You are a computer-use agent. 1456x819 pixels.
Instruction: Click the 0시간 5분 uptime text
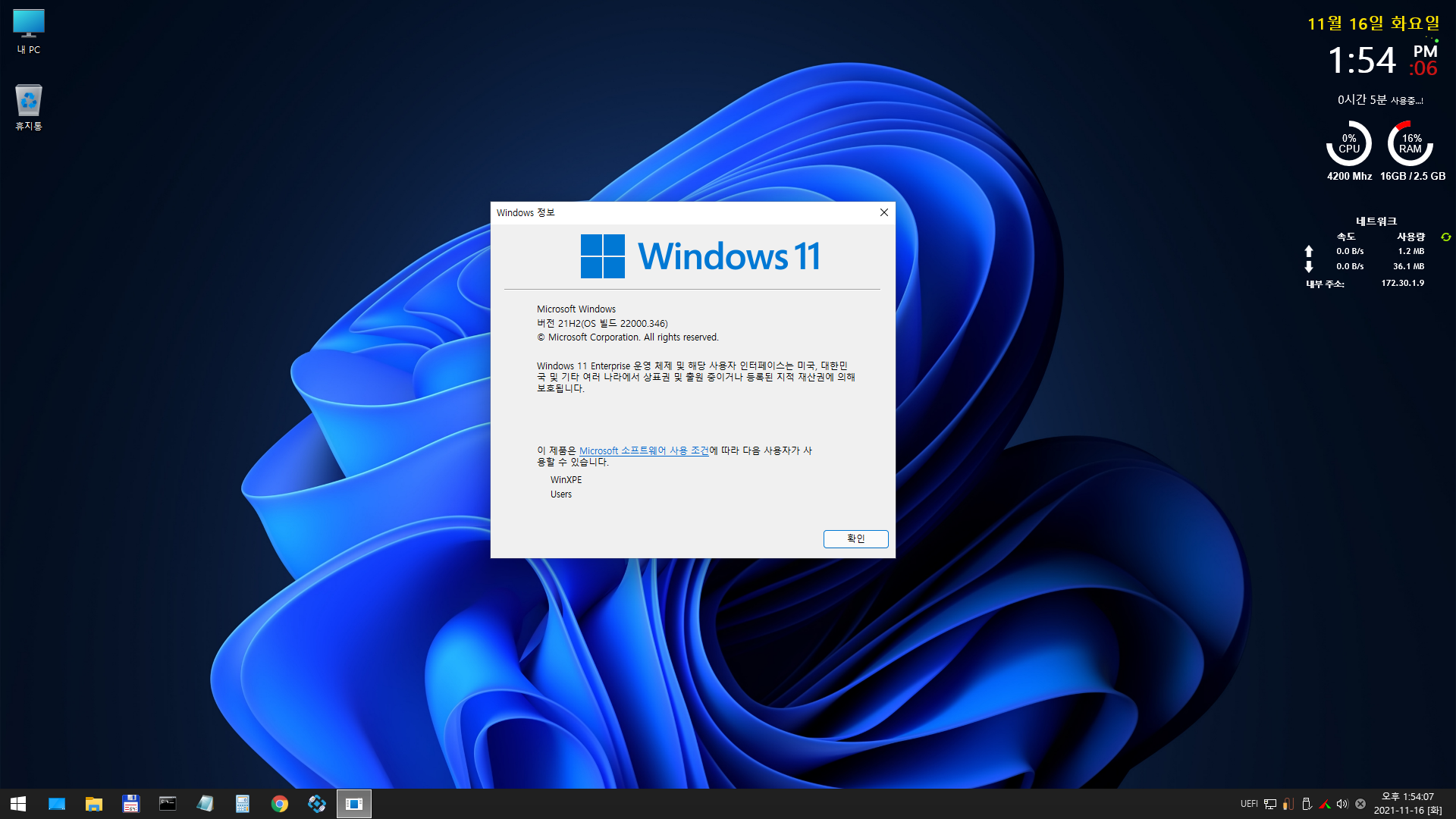[1380, 100]
